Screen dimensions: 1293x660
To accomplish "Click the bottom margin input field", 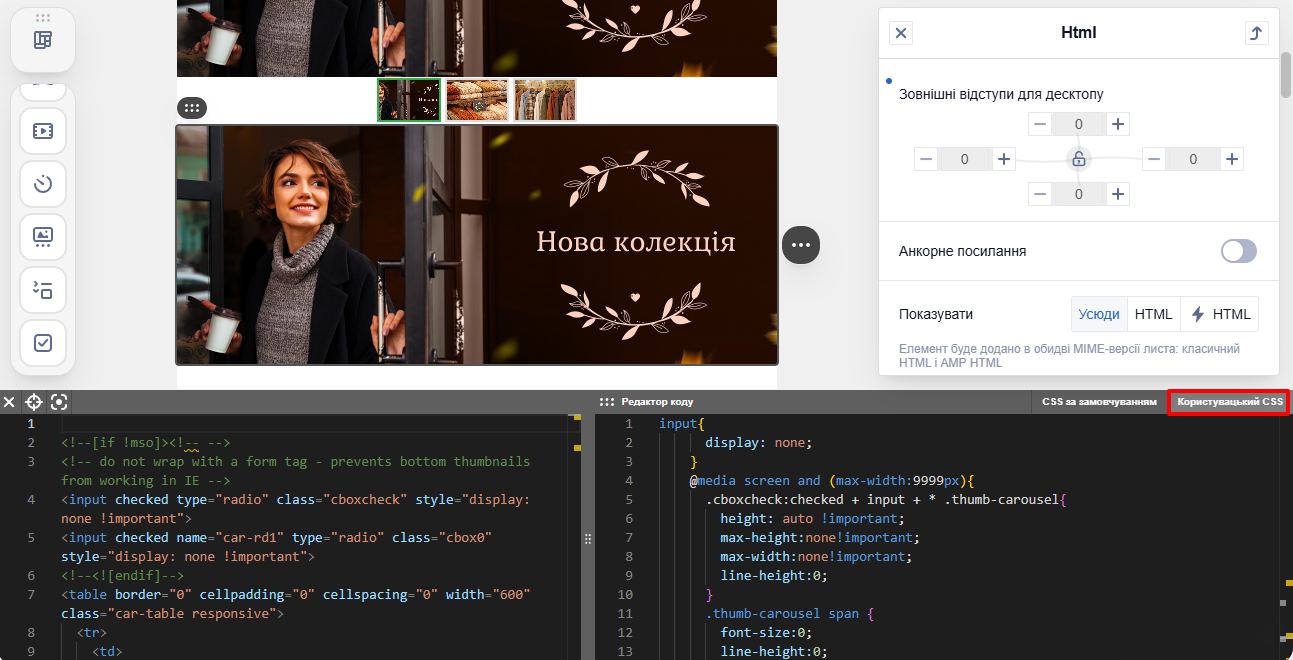I will pos(1079,194).
